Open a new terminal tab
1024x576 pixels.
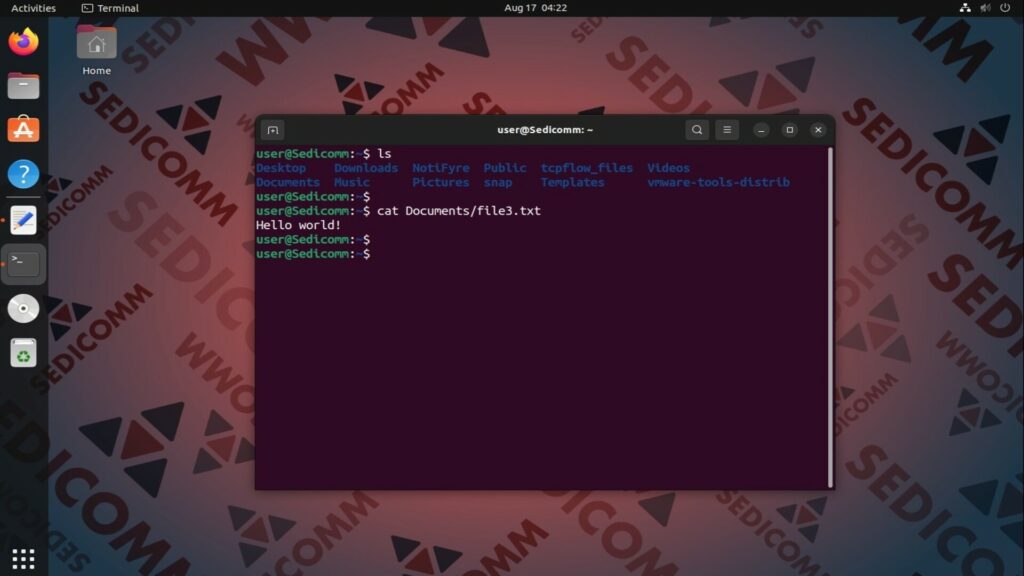click(x=273, y=130)
